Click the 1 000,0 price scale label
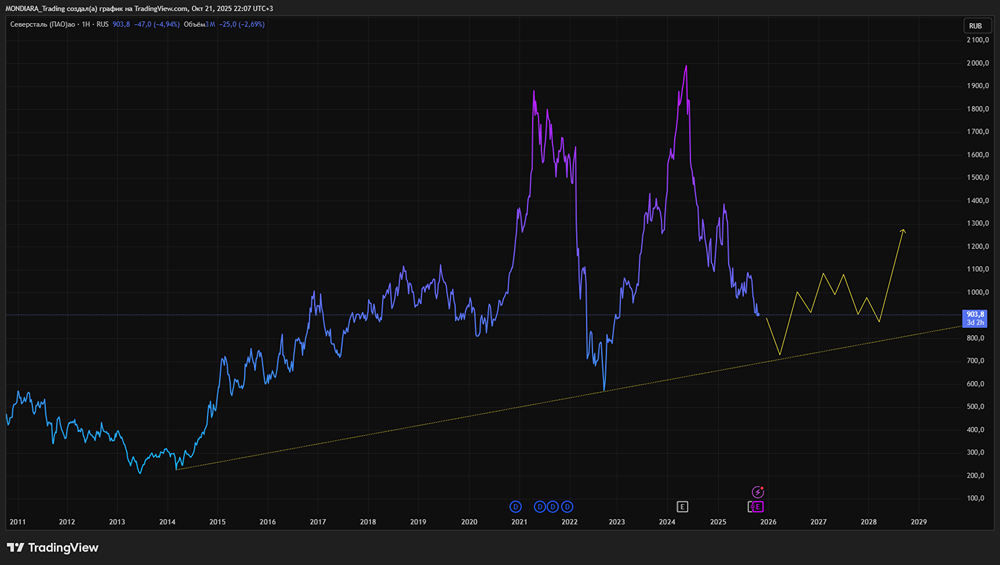The width and height of the screenshot is (1000, 565). pyautogui.click(x=978, y=293)
